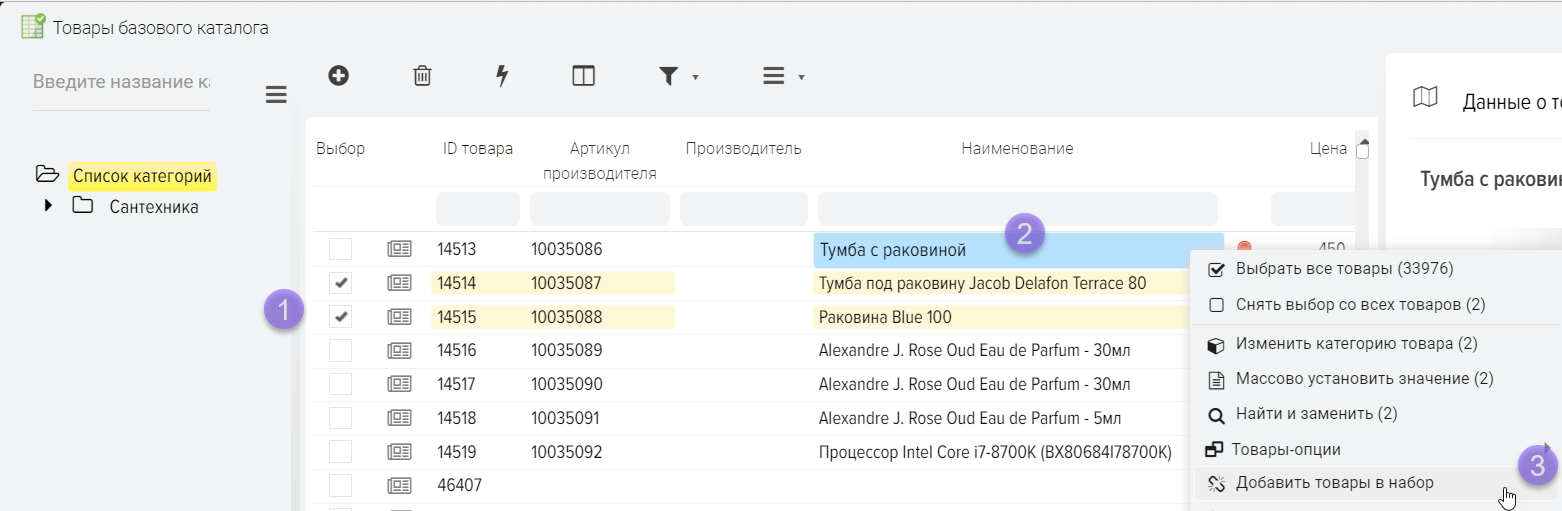Click 'Выбрать все товары' menu option
Image resolution: width=1562 pixels, height=511 pixels.
coord(1344,269)
